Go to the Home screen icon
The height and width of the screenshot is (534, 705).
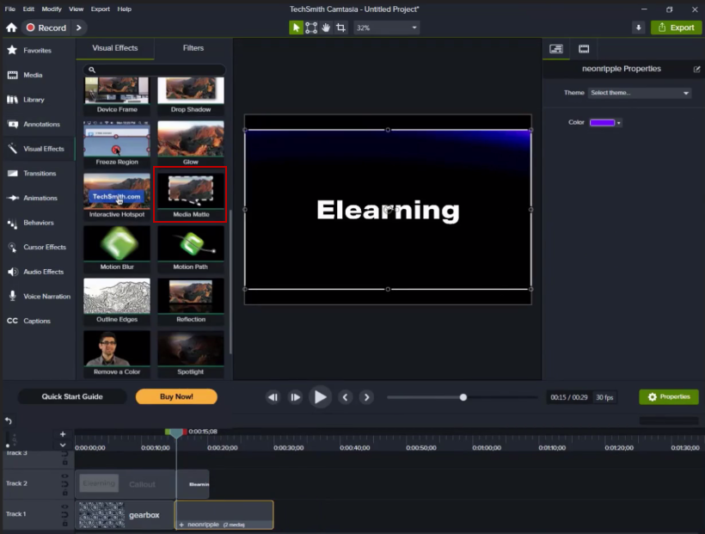pyautogui.click(x=11, y=28)
